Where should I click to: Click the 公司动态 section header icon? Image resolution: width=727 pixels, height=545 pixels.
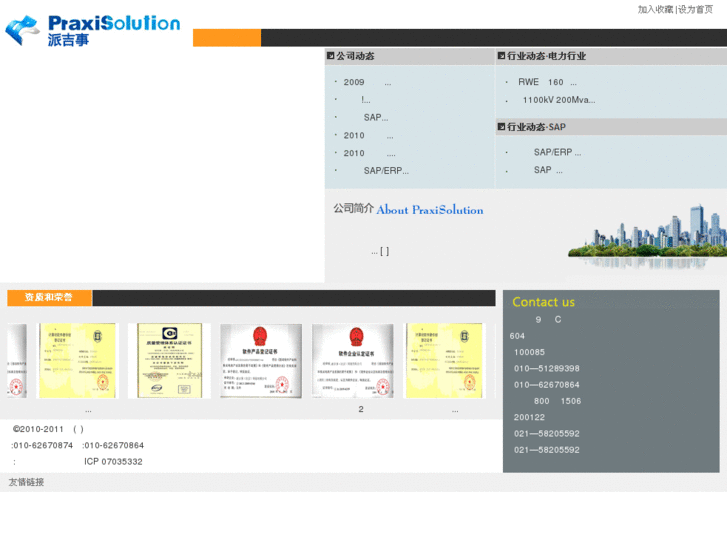tap(331, 56)
